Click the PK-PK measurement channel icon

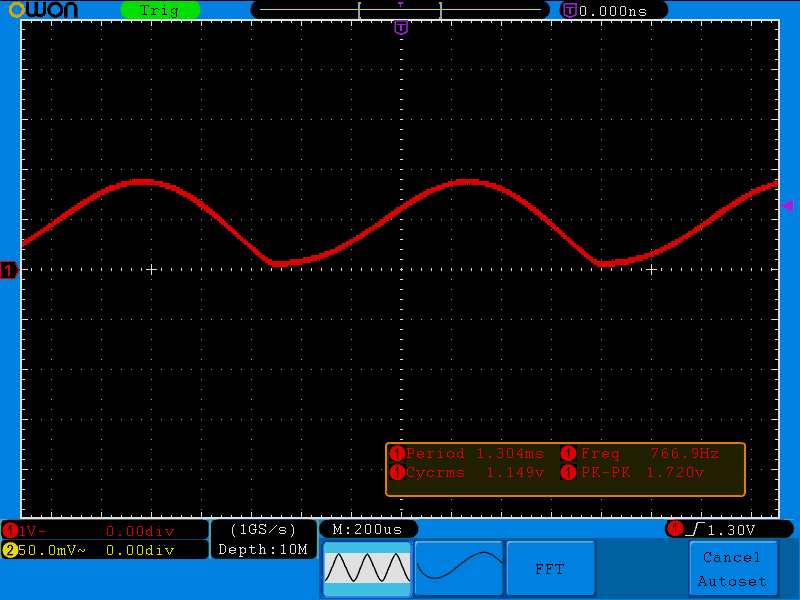570,472
